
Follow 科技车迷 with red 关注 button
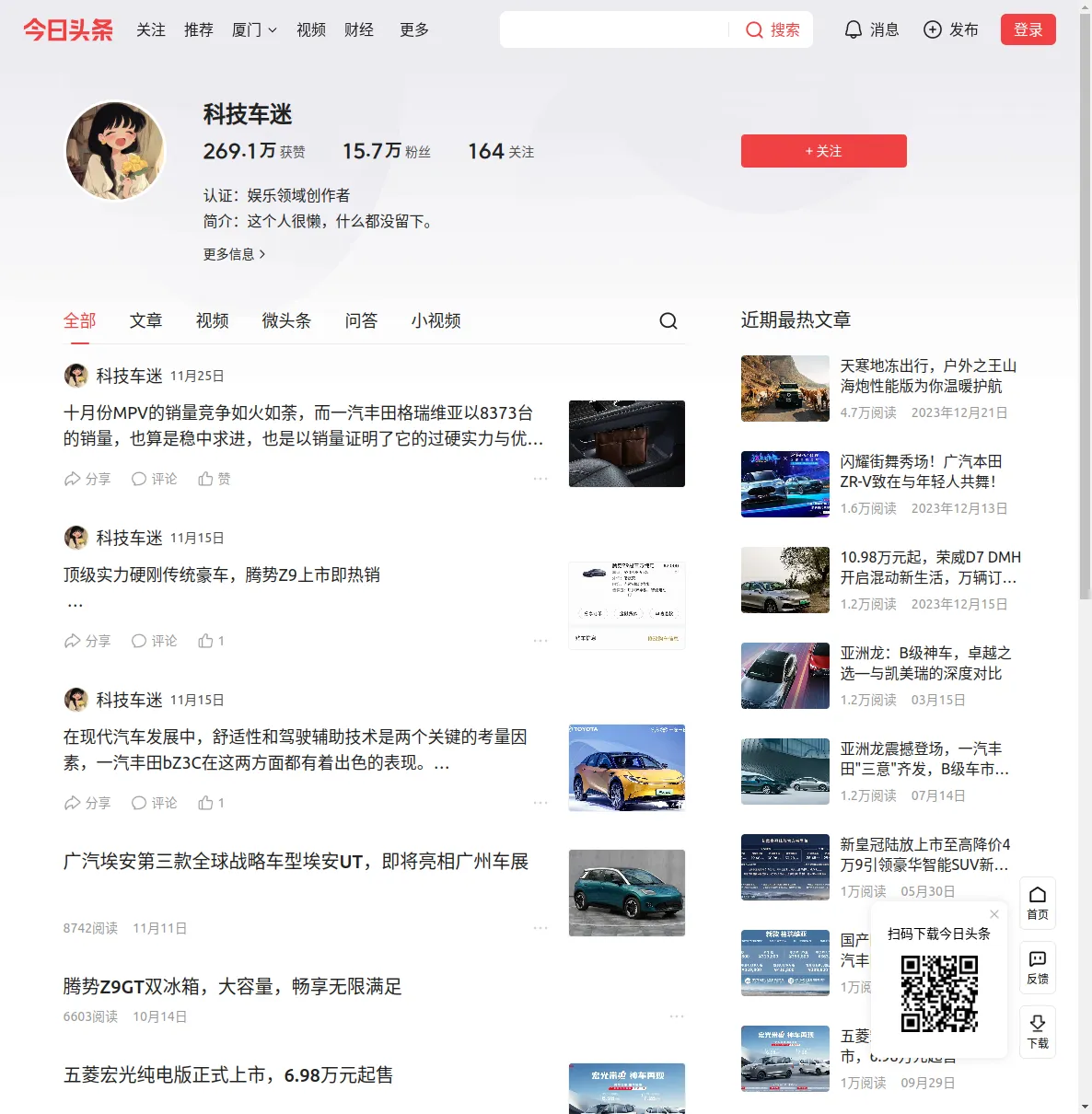(x=824, y=151)
